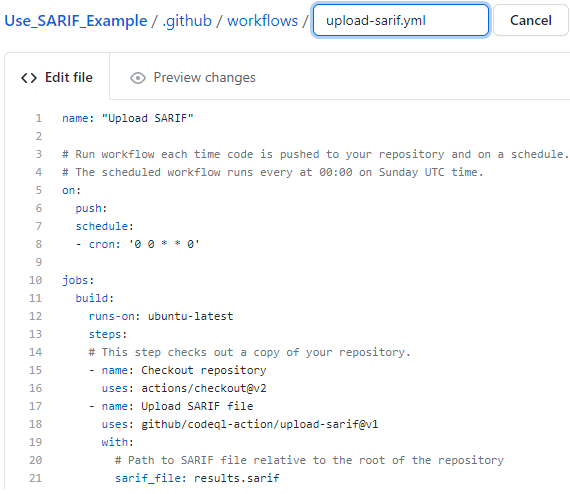Image resolution: width=570 pixels, height=494 pixels.
Task: Click the runs-on: ubuntu-latest line
Action: click(161, 316)
